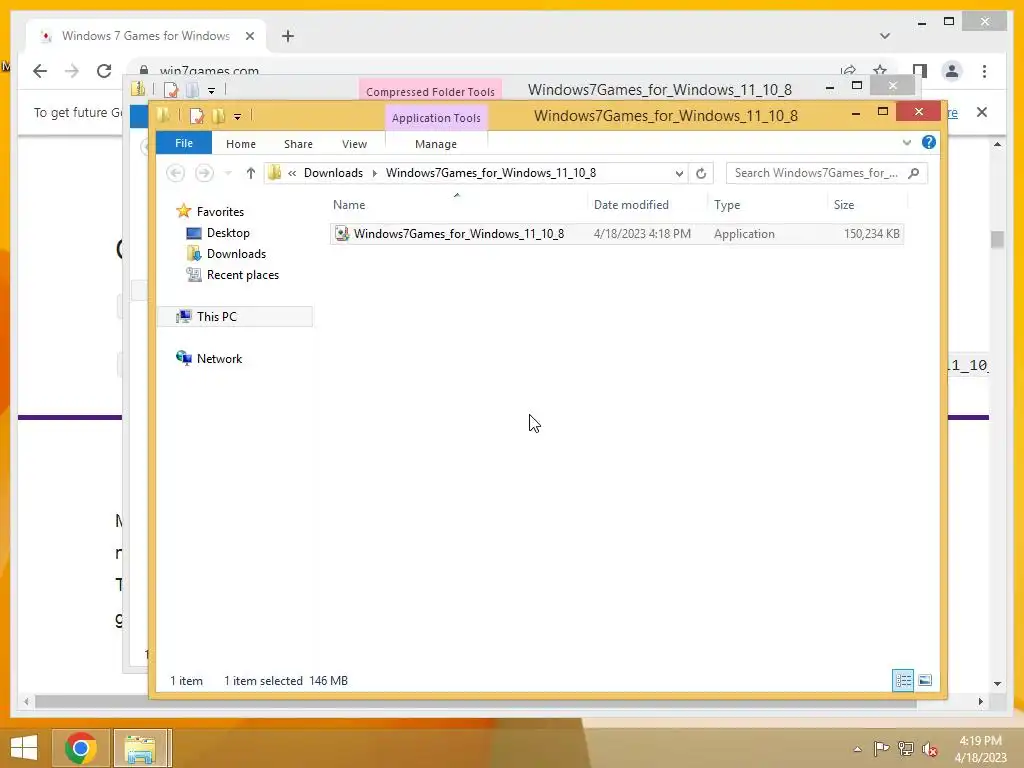The image size is (1024, 768).
Task: Open the Share ribbon tab
Action: point(298,144)
